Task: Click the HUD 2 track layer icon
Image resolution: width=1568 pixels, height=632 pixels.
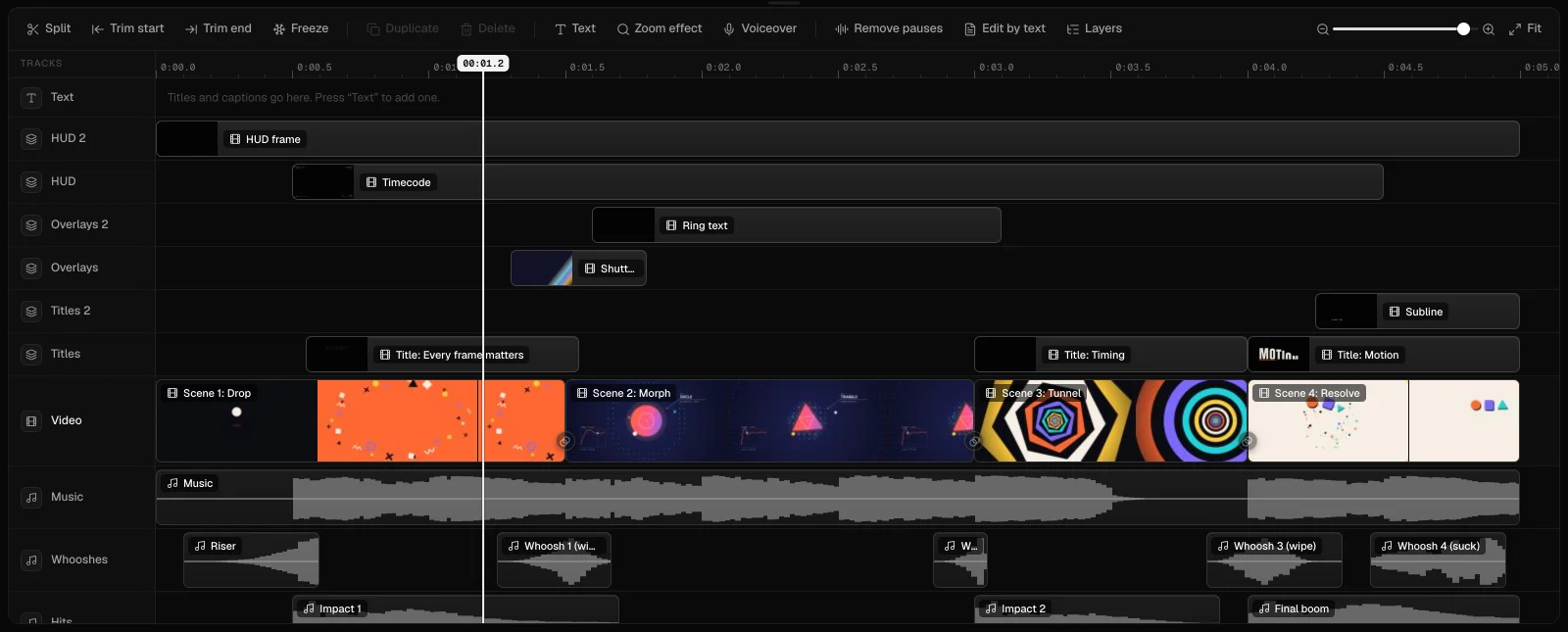Action: [x=31, y=139]
